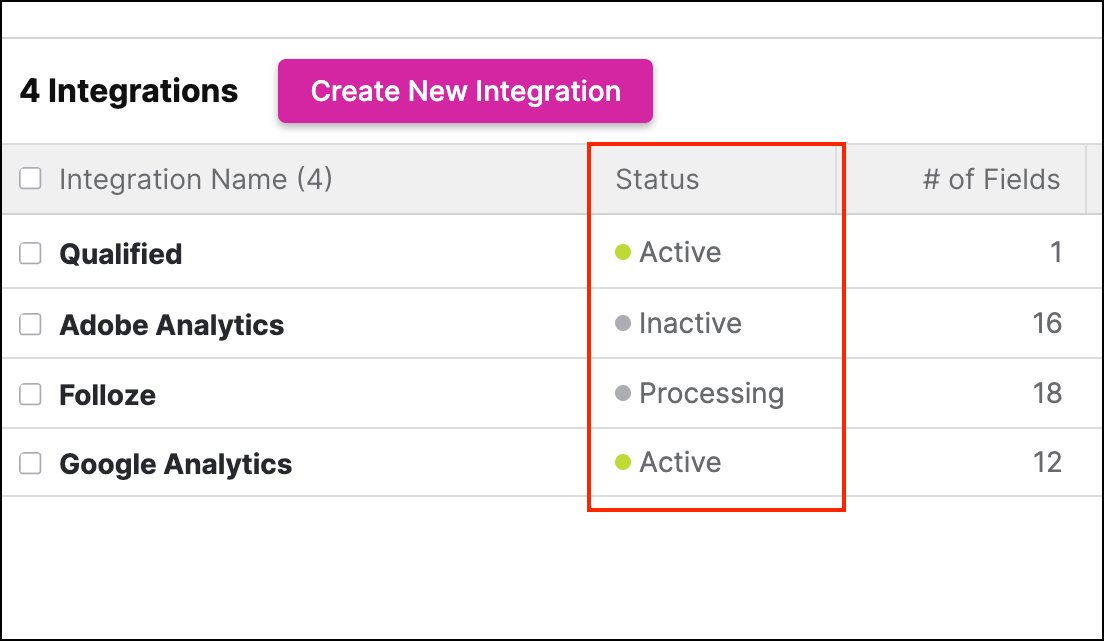Open the Adobe Analytics integration
Viewport: 1104px width, 641px height.
(172, 325)
